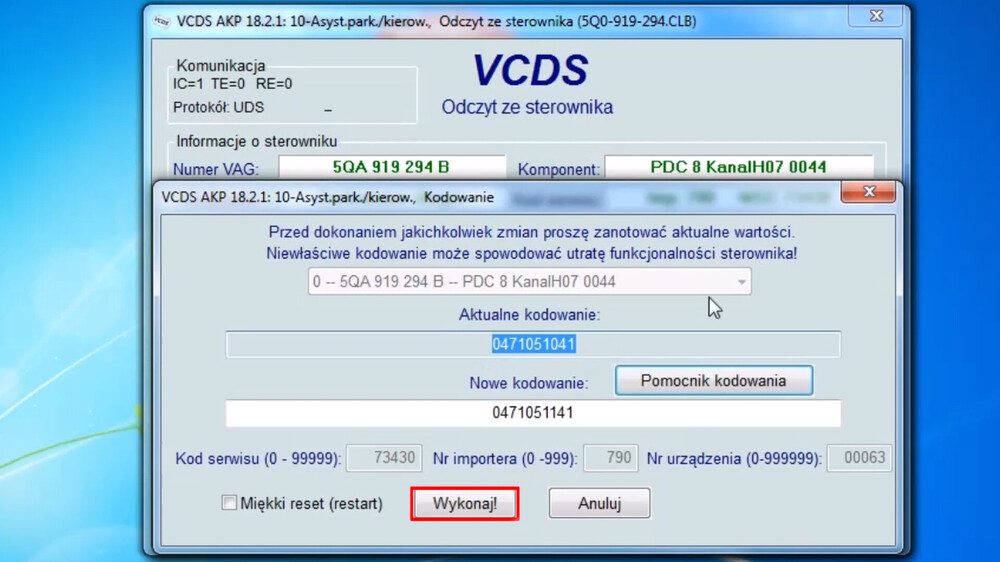
Task: Click the large VCDS logo heading
Action: (x=529, y=70)
